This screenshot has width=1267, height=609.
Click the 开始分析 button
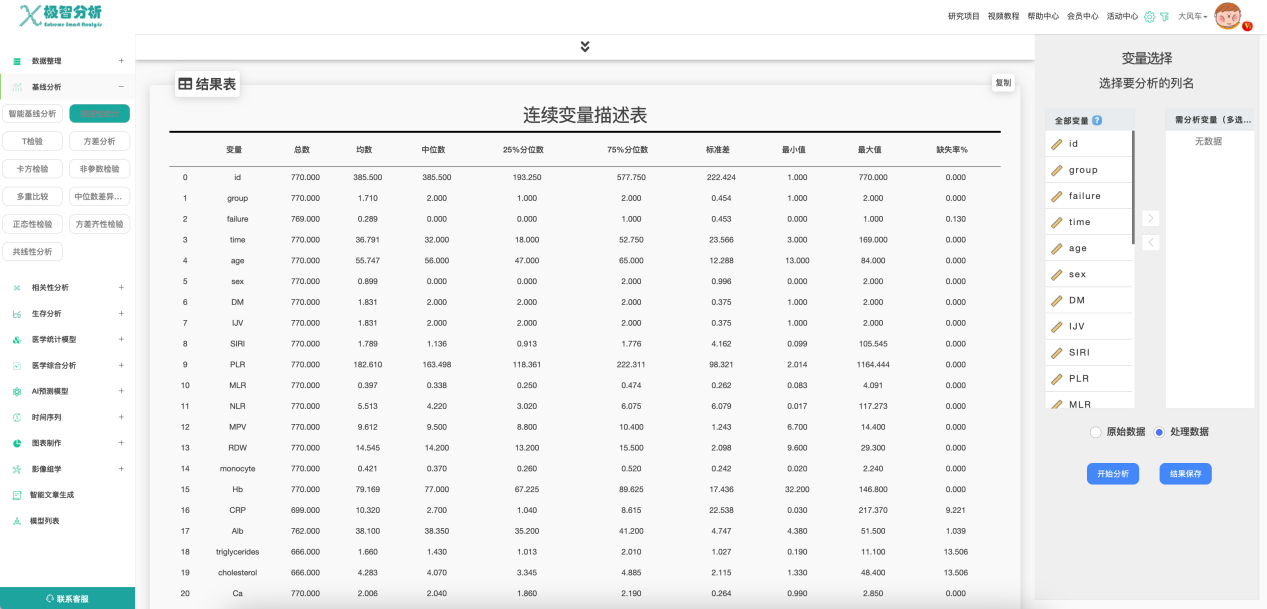[x=1112, y=474]
